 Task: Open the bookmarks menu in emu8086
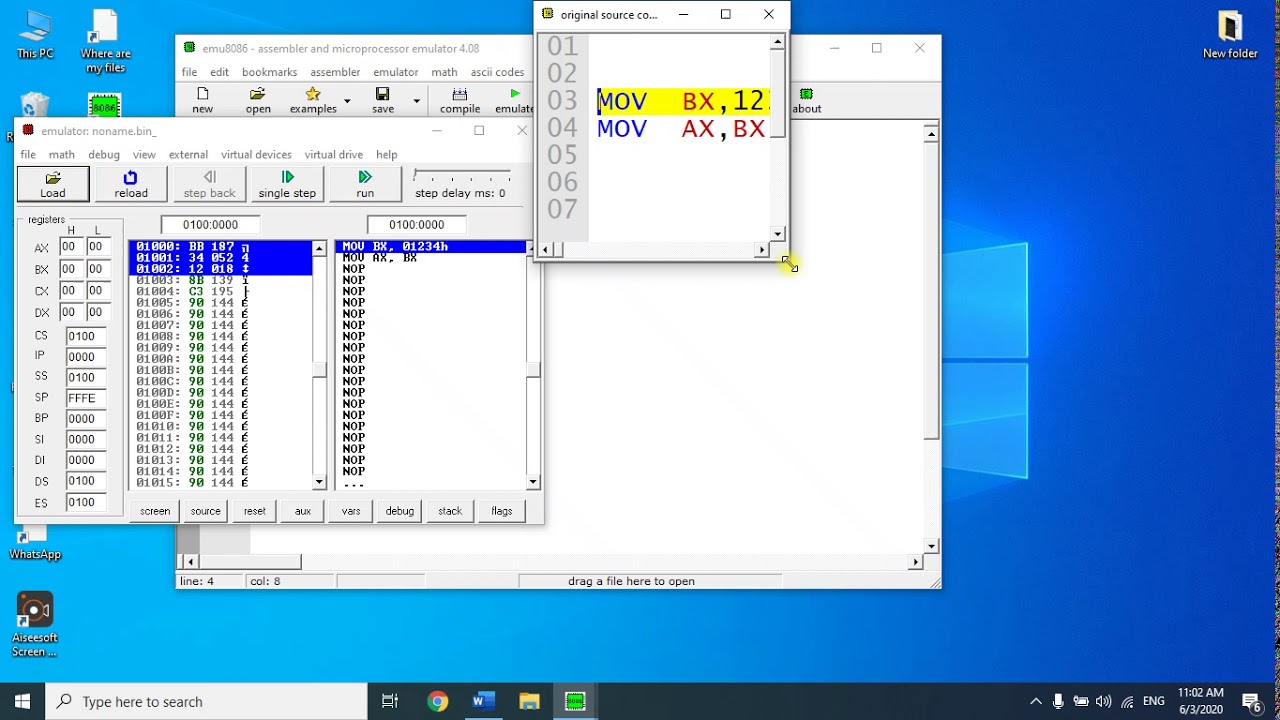pos(269,73)
